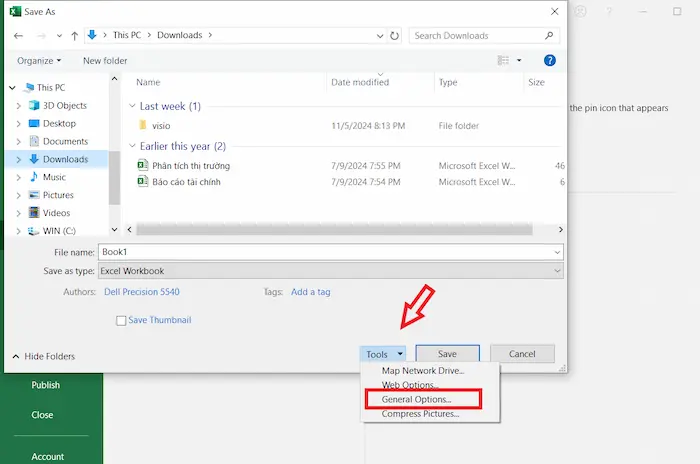The image size is (700, 464).
Task: Click the Pictures icon in sidebar
Action: tap(34, 195)
